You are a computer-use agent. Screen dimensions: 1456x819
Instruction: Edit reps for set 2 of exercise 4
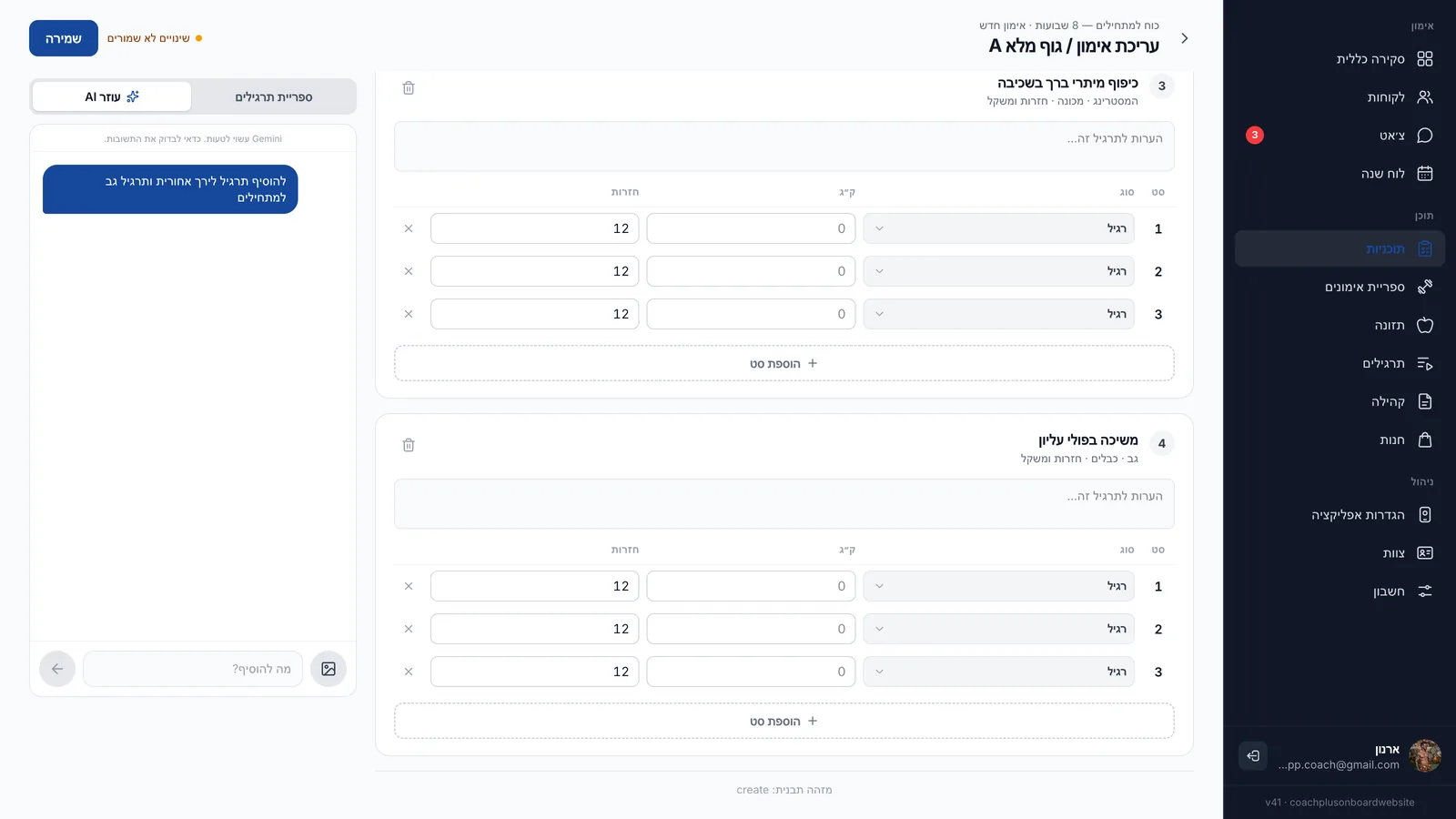(535, 629)
